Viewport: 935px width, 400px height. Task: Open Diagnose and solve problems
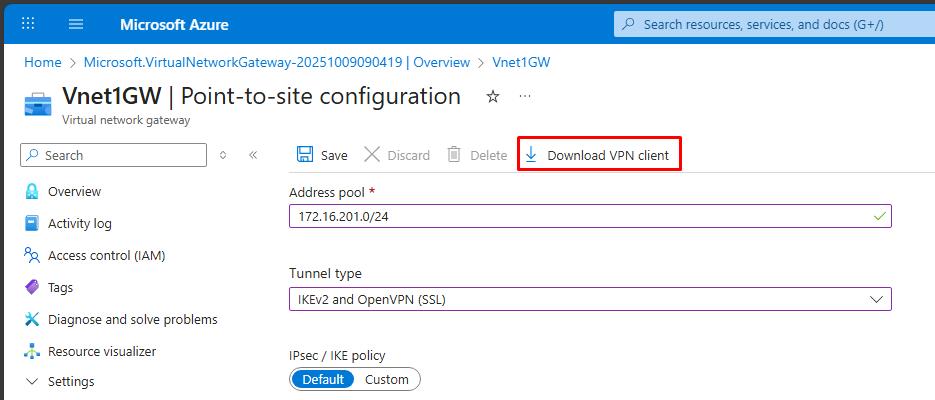point(132,319)
